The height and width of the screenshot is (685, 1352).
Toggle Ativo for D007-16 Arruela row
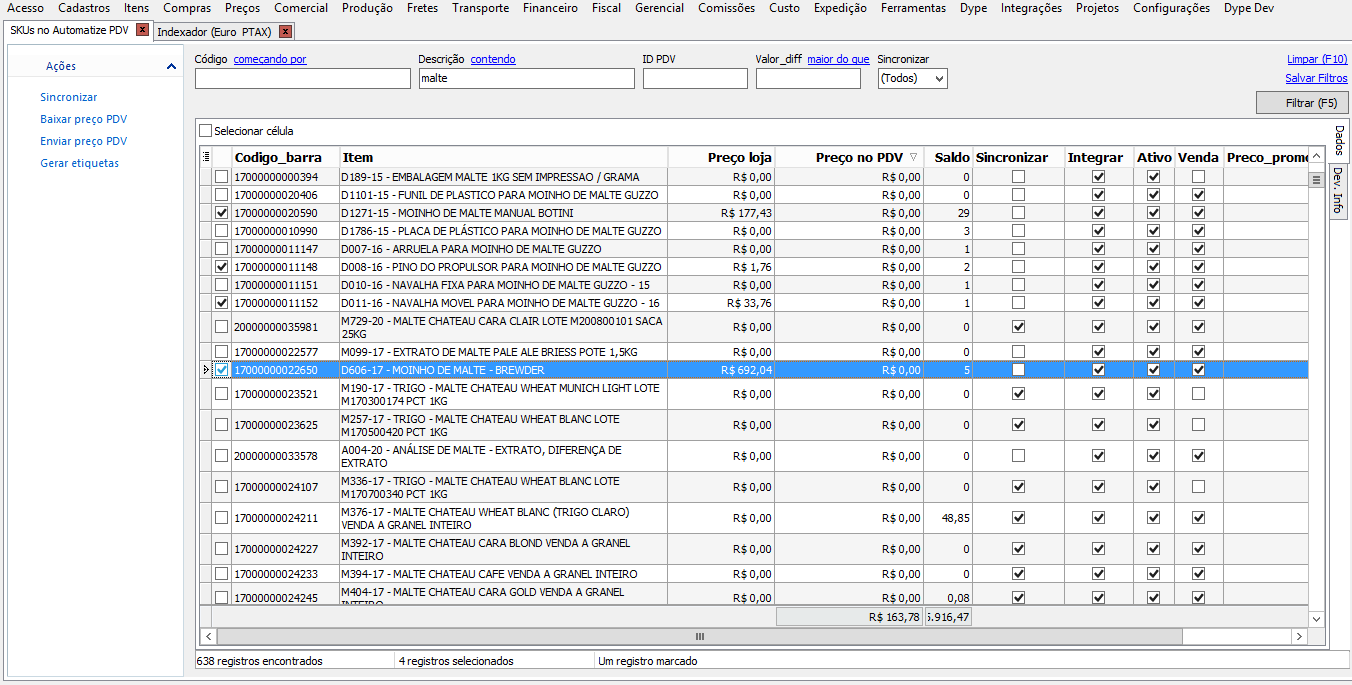pyautogui.click(x=1153, y=249)
